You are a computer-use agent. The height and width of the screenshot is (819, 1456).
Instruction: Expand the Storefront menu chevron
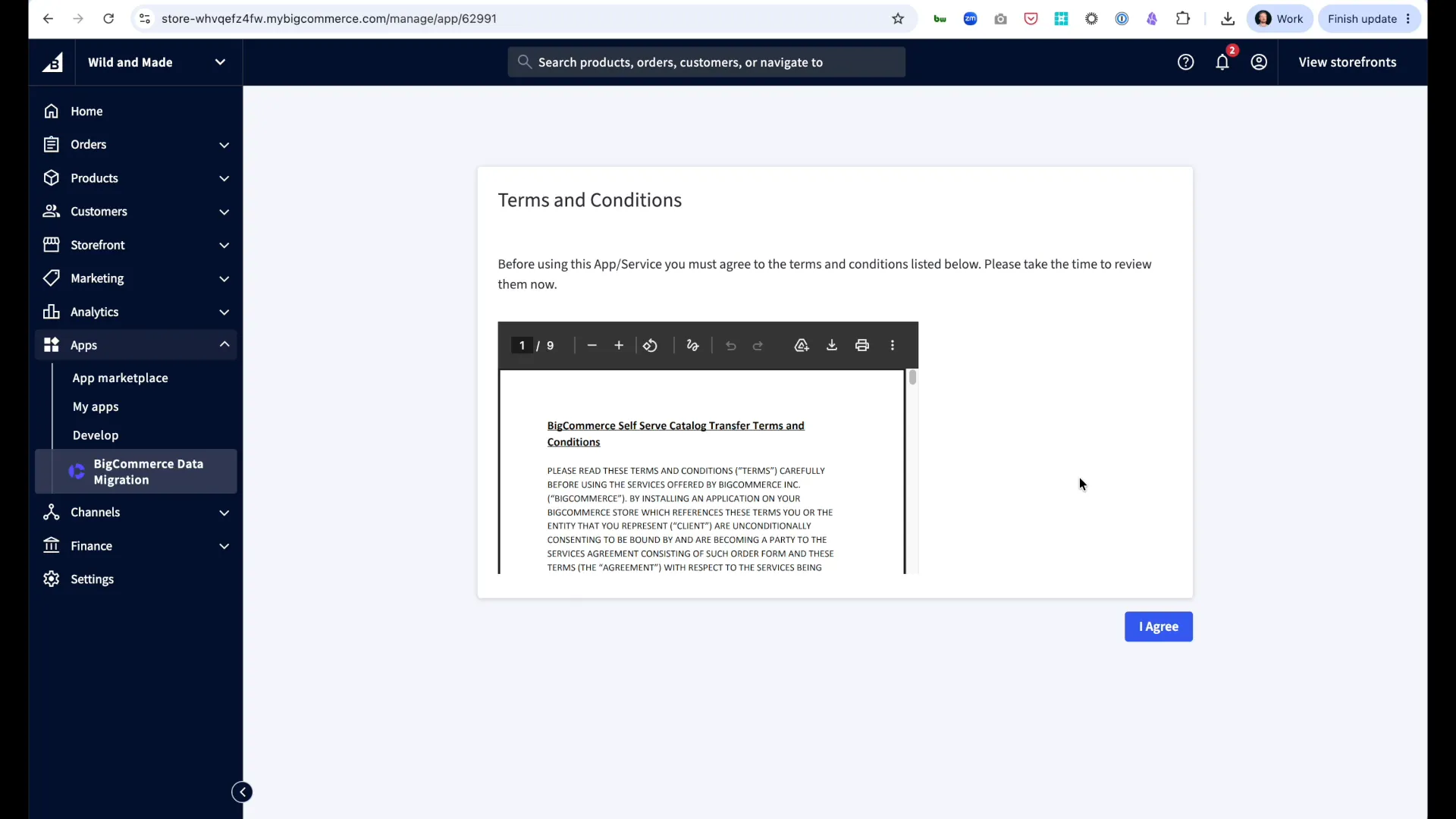pos(224,245)
